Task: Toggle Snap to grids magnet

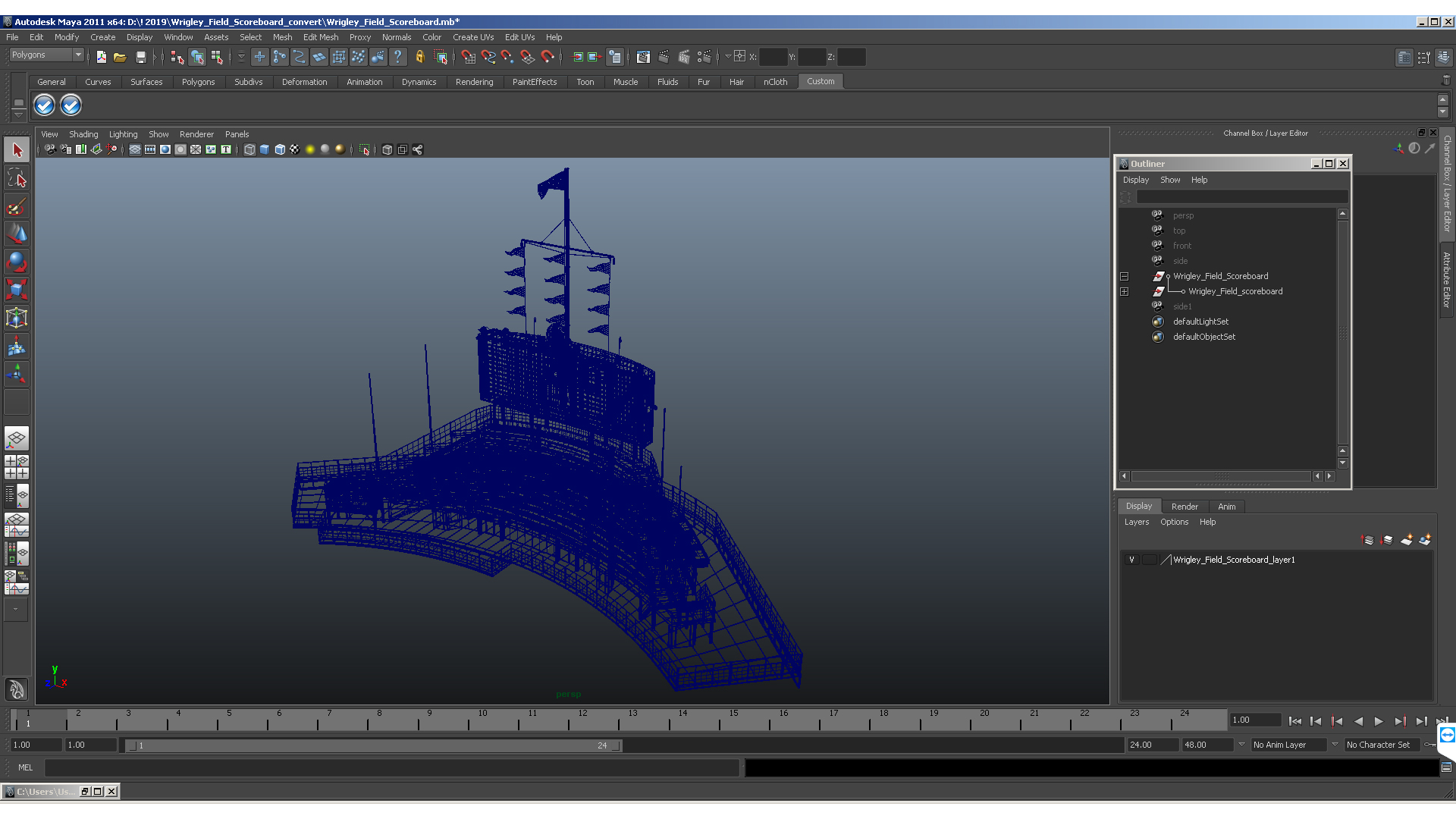Action: point(468,57)
